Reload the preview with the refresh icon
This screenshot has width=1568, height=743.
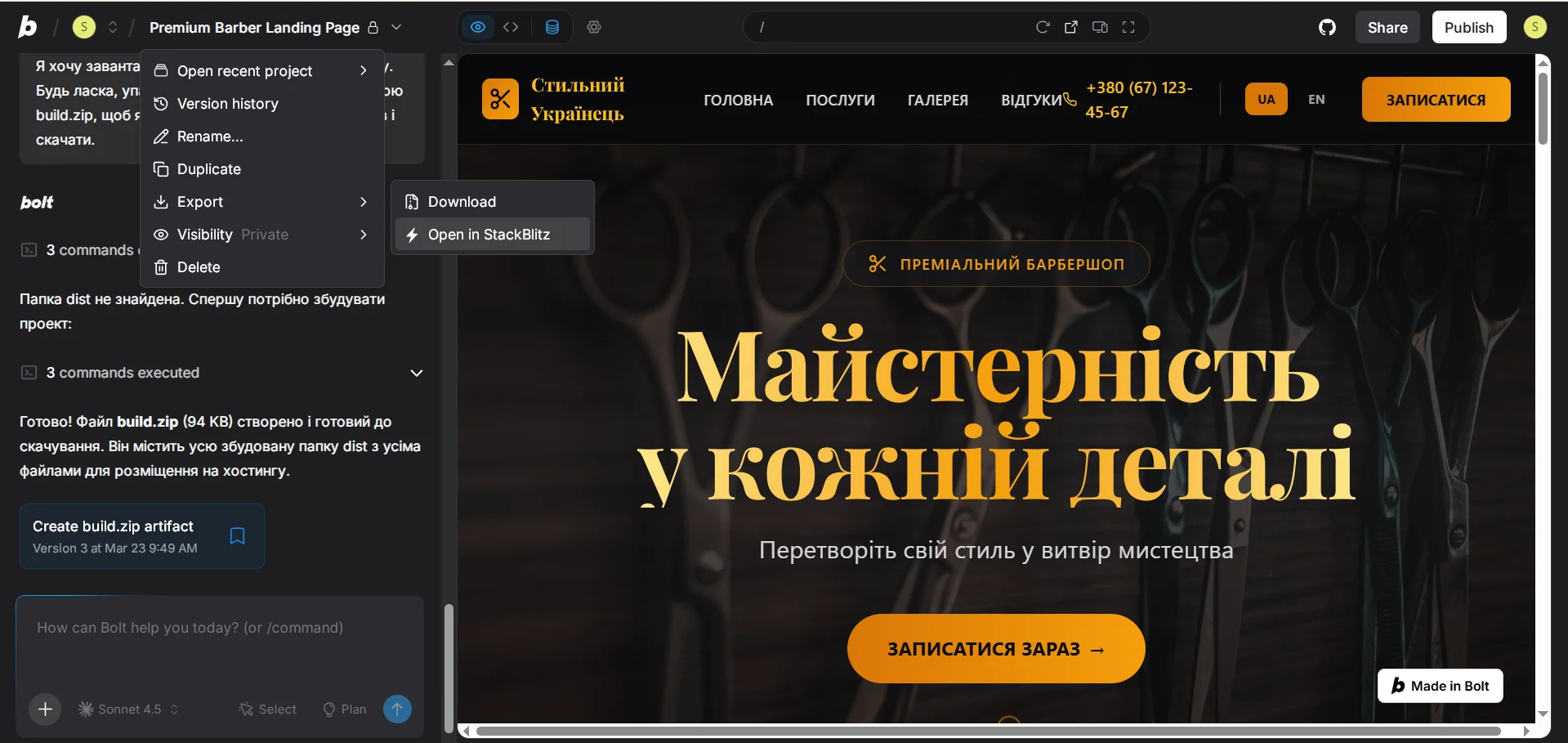click(1043, 27)
